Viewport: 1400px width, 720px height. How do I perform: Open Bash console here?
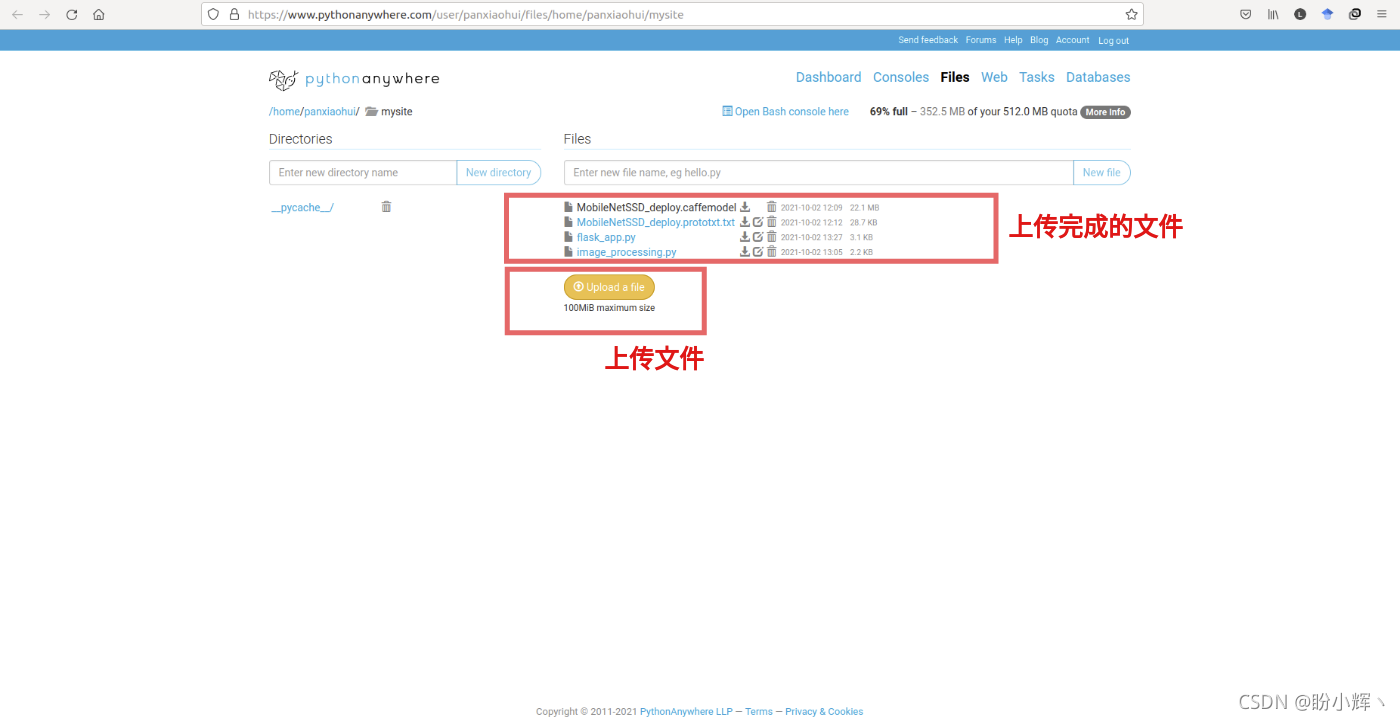(x=785, y=112)
